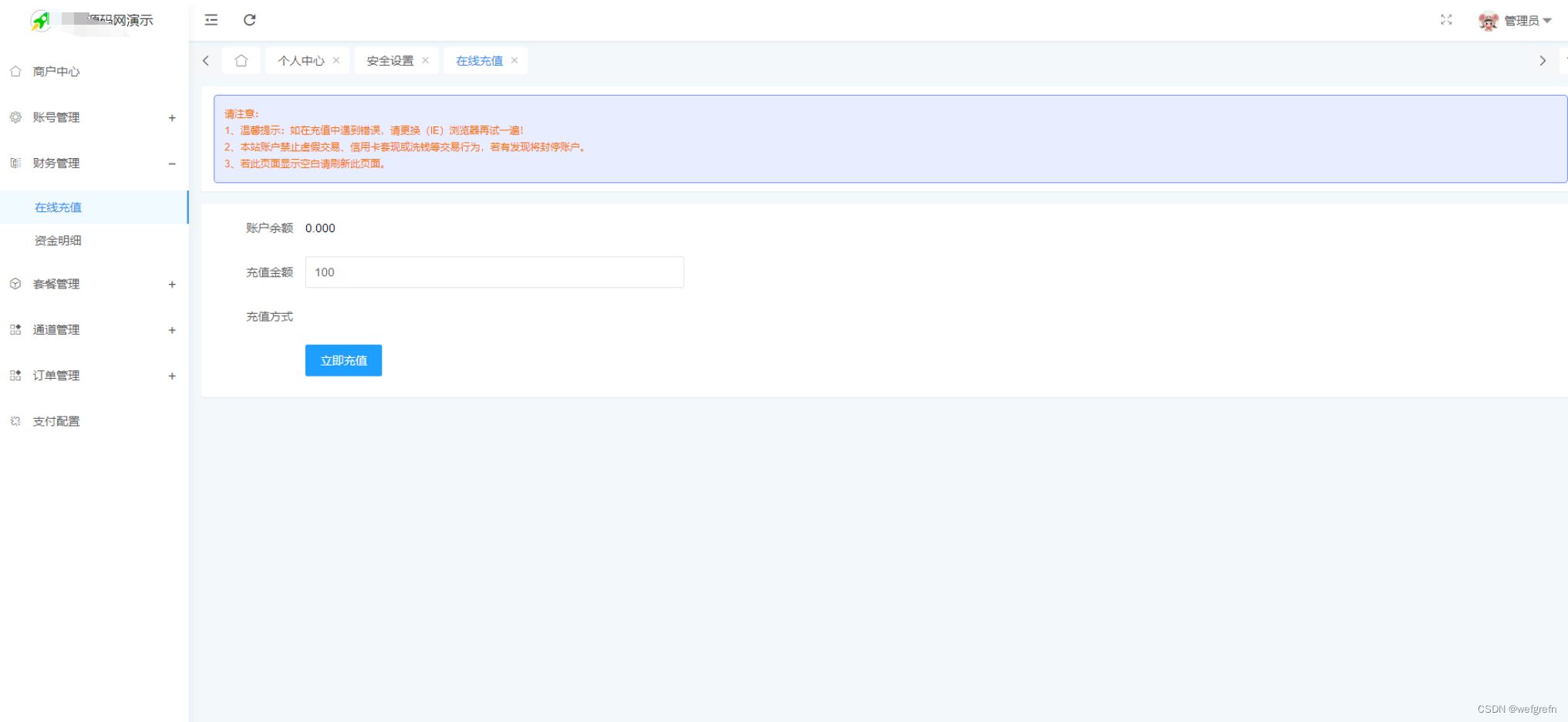The width and height of the screenshot is (1568, 722).
Task: Click the 通道管理 sidebar icon
Action: point(15,329)
